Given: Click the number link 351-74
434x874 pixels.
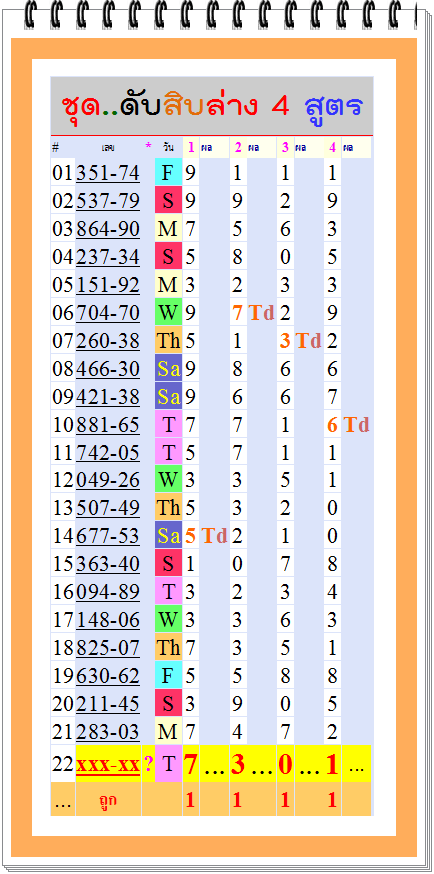Looking at the screenshot, I should point(108,173).
